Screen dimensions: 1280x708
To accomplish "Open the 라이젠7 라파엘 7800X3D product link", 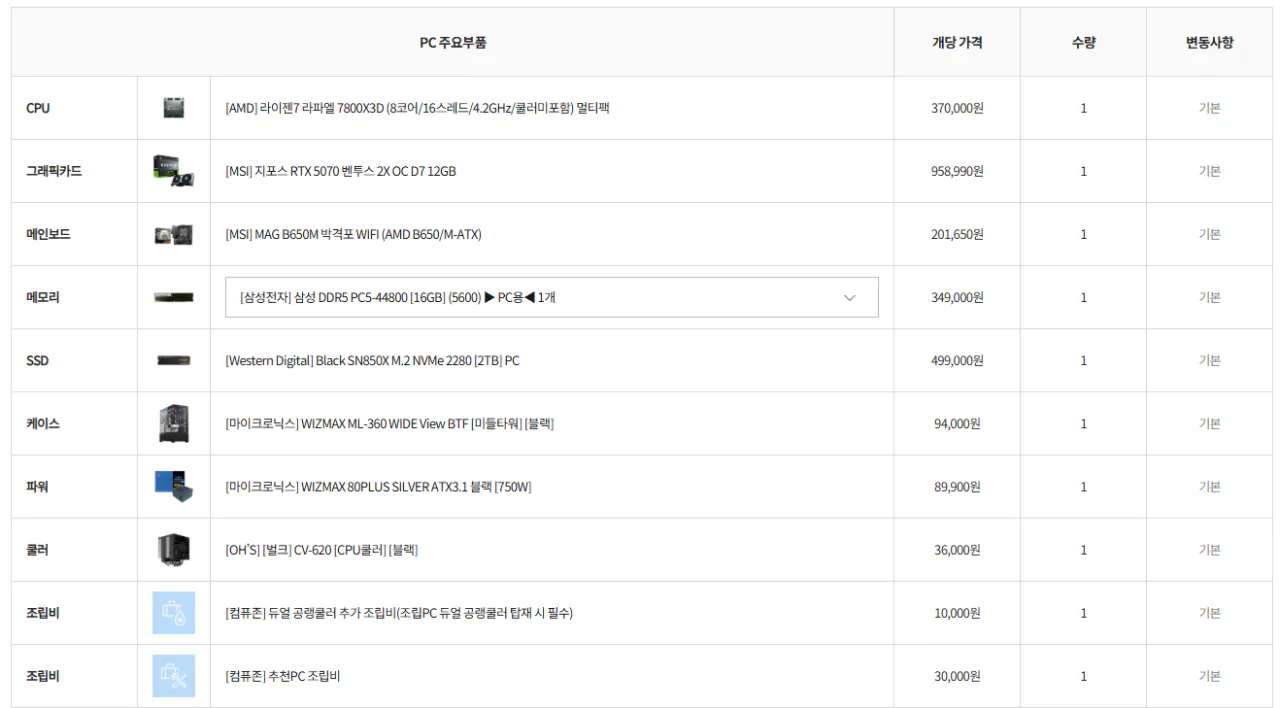I will tap(417, 108).
